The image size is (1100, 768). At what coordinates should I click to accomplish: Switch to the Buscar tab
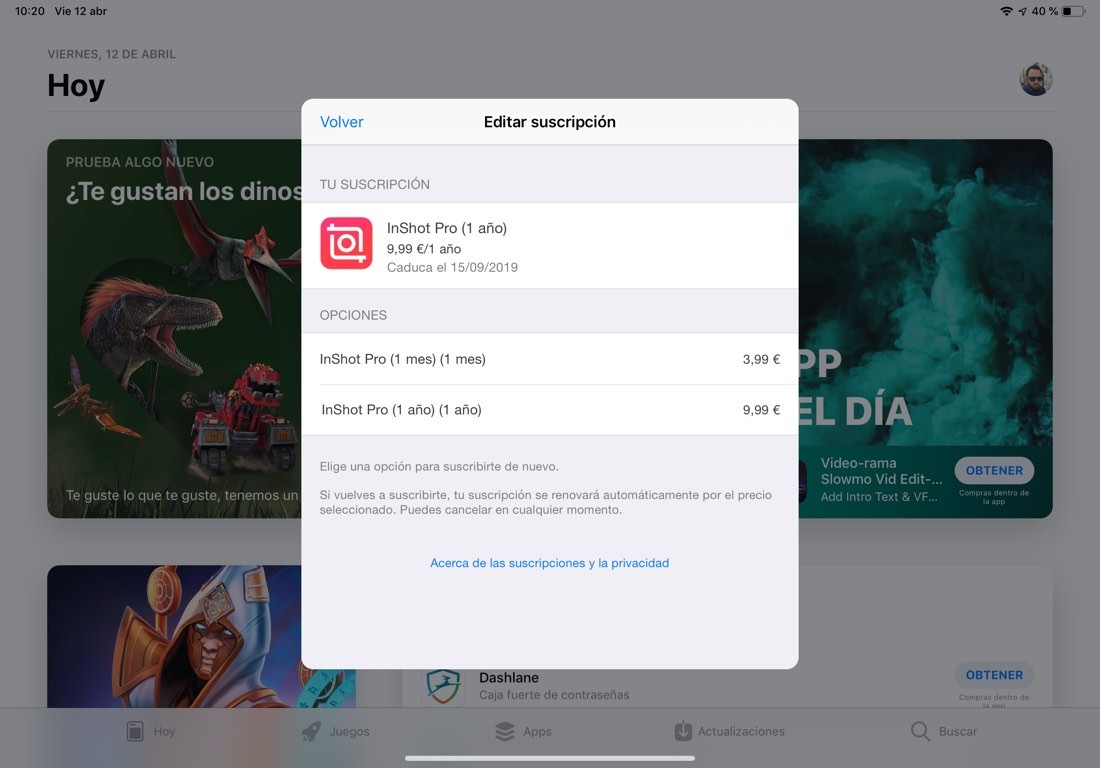tap(944, 731)
